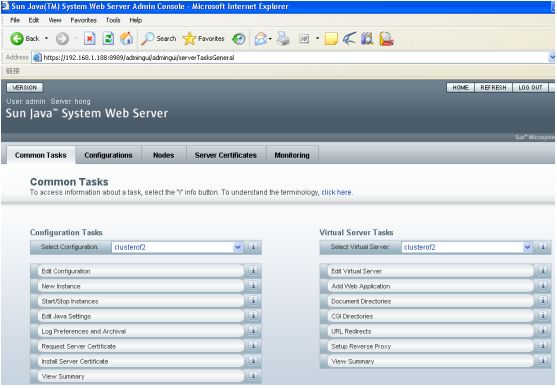Select the Common Tasks tab

coord(41,155)
